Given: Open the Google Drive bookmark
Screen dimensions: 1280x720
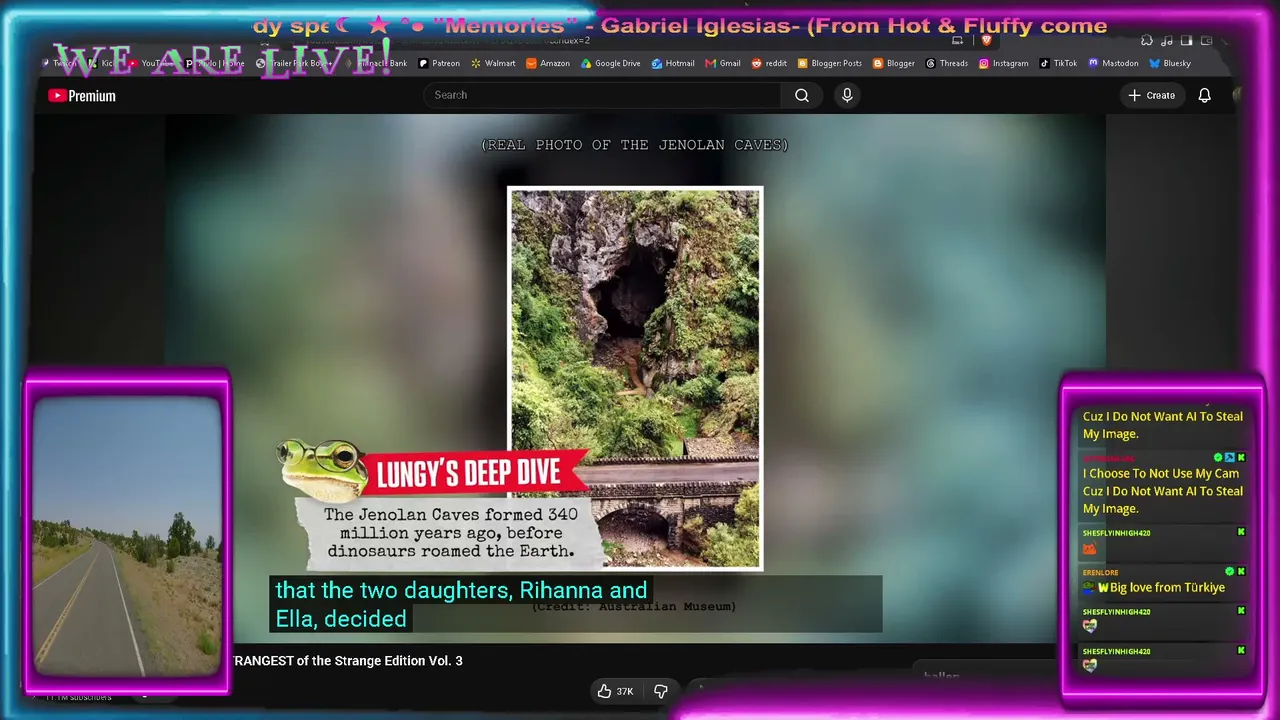Looking at the screenshot, I should (610, 63).
